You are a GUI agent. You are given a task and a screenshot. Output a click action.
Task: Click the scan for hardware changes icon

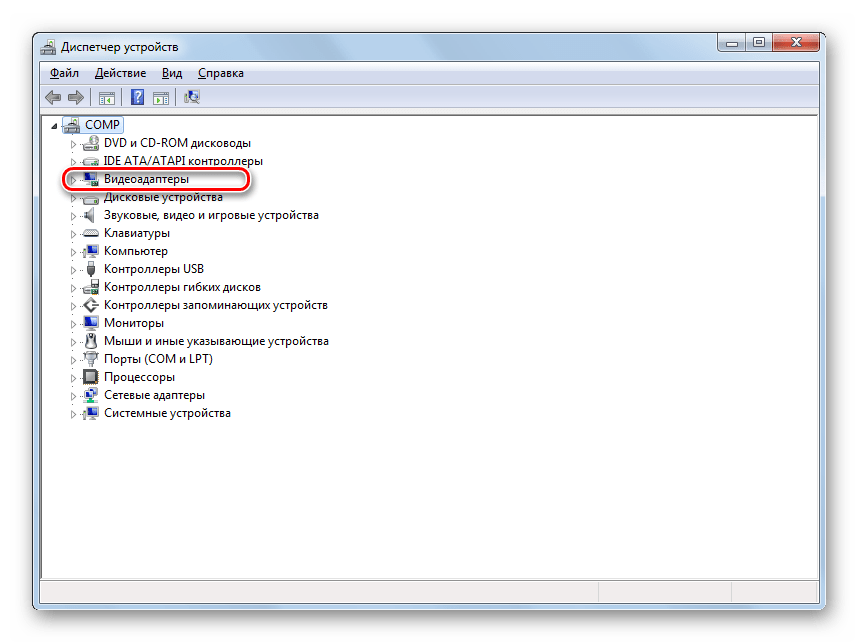(192, 97)
